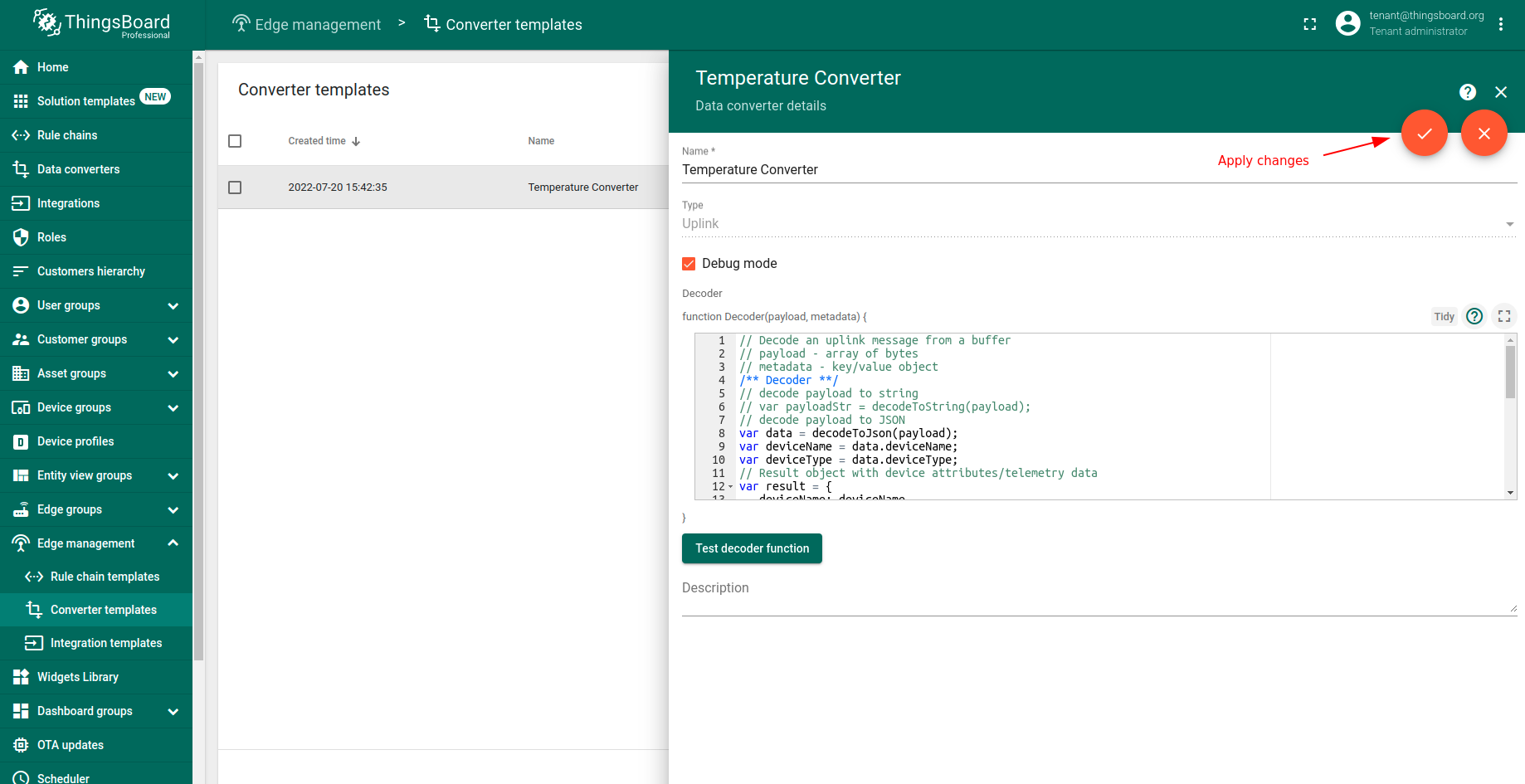The width and height of the screenshot is (1525, 784).
Task: Click the Name column header
Action: [x=541, y=141]
